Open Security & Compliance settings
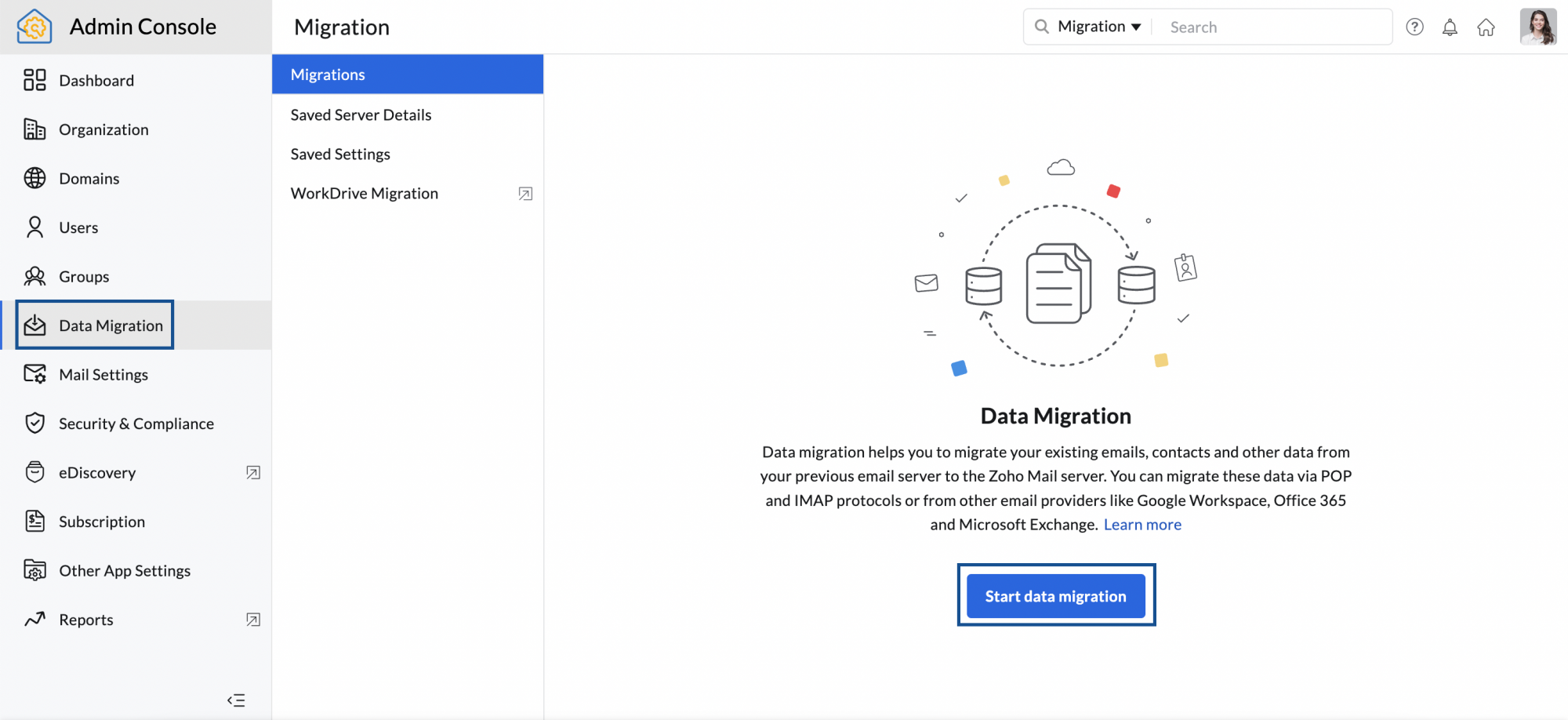 [x=136, y=423]
